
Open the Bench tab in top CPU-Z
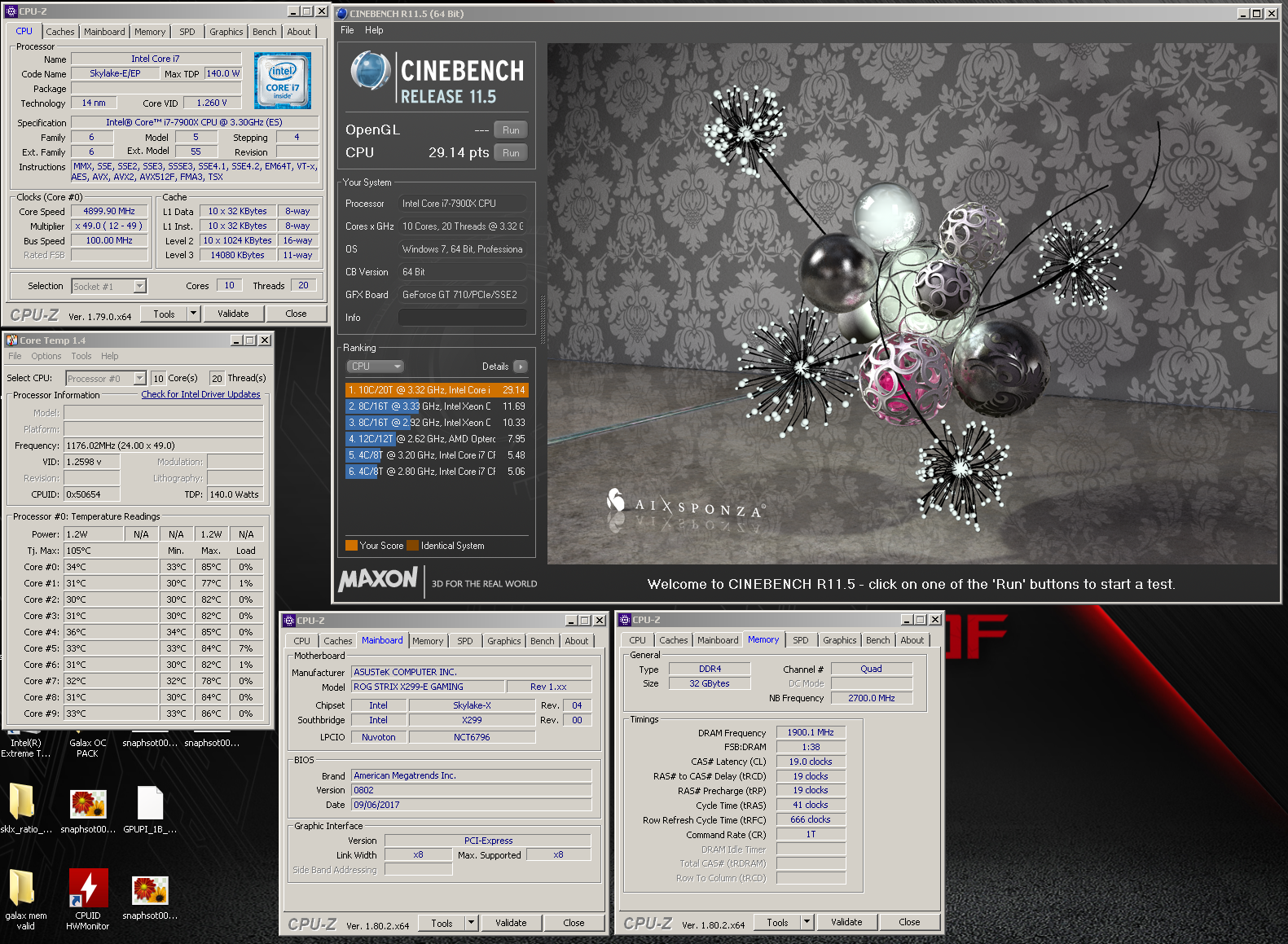[x=264, y=32]
